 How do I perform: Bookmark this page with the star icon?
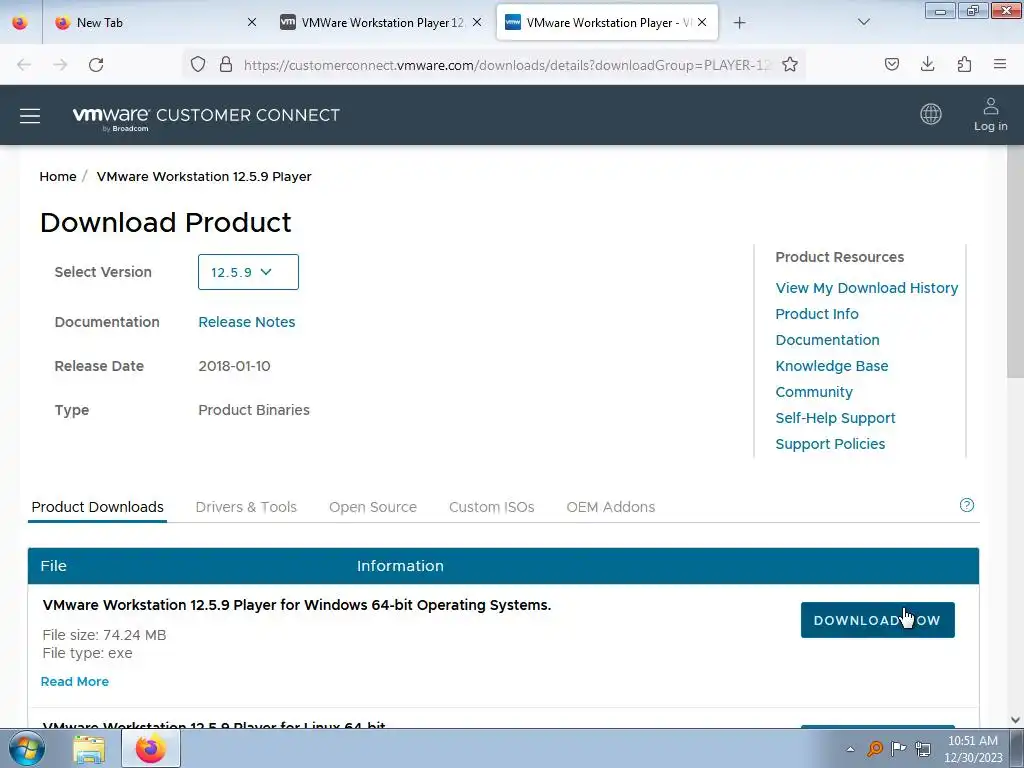[x=790, y=64]
